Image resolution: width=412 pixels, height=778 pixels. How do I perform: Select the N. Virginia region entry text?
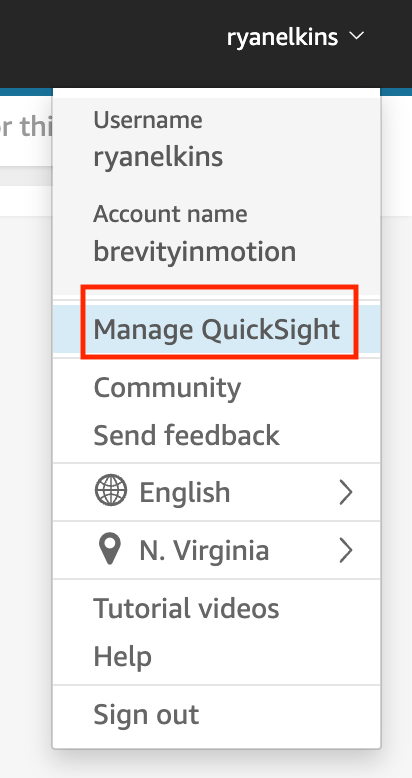click(x=204, y=550)
